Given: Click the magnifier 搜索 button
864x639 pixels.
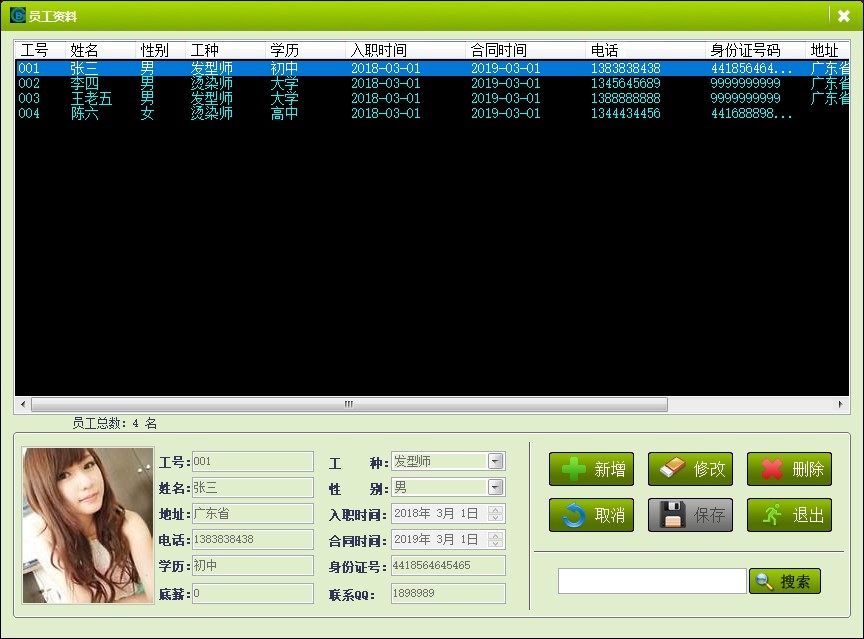Looking at the screenshot, I should (785, 581).
